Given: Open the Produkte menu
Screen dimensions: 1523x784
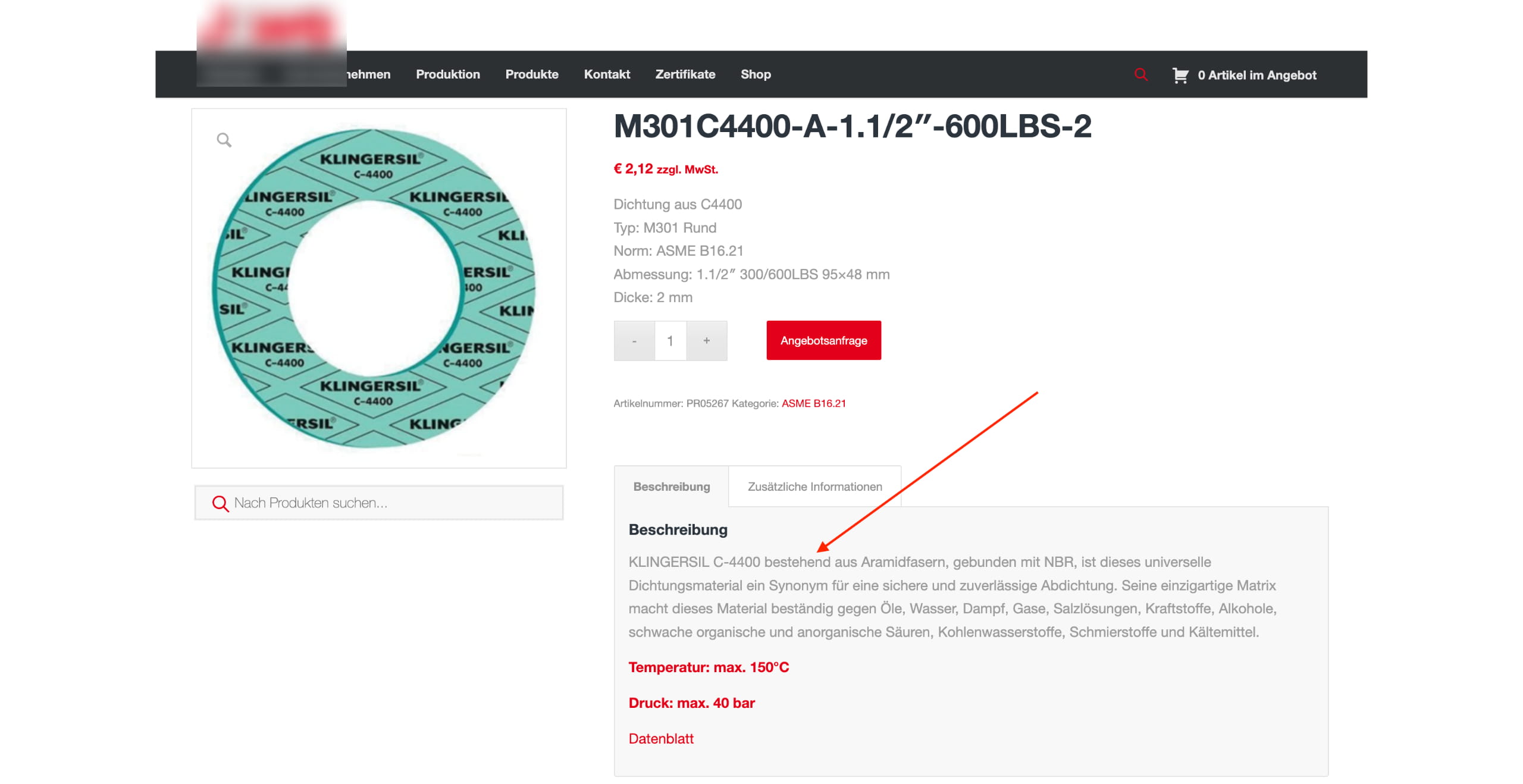Looking at the screenshot, I should [532, 74].
